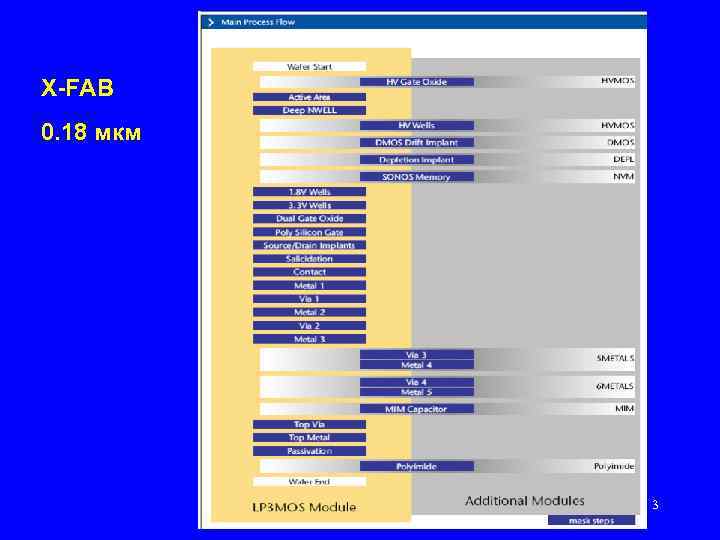Expand the Main Process Flow chevron

click(x=211, y=22)
